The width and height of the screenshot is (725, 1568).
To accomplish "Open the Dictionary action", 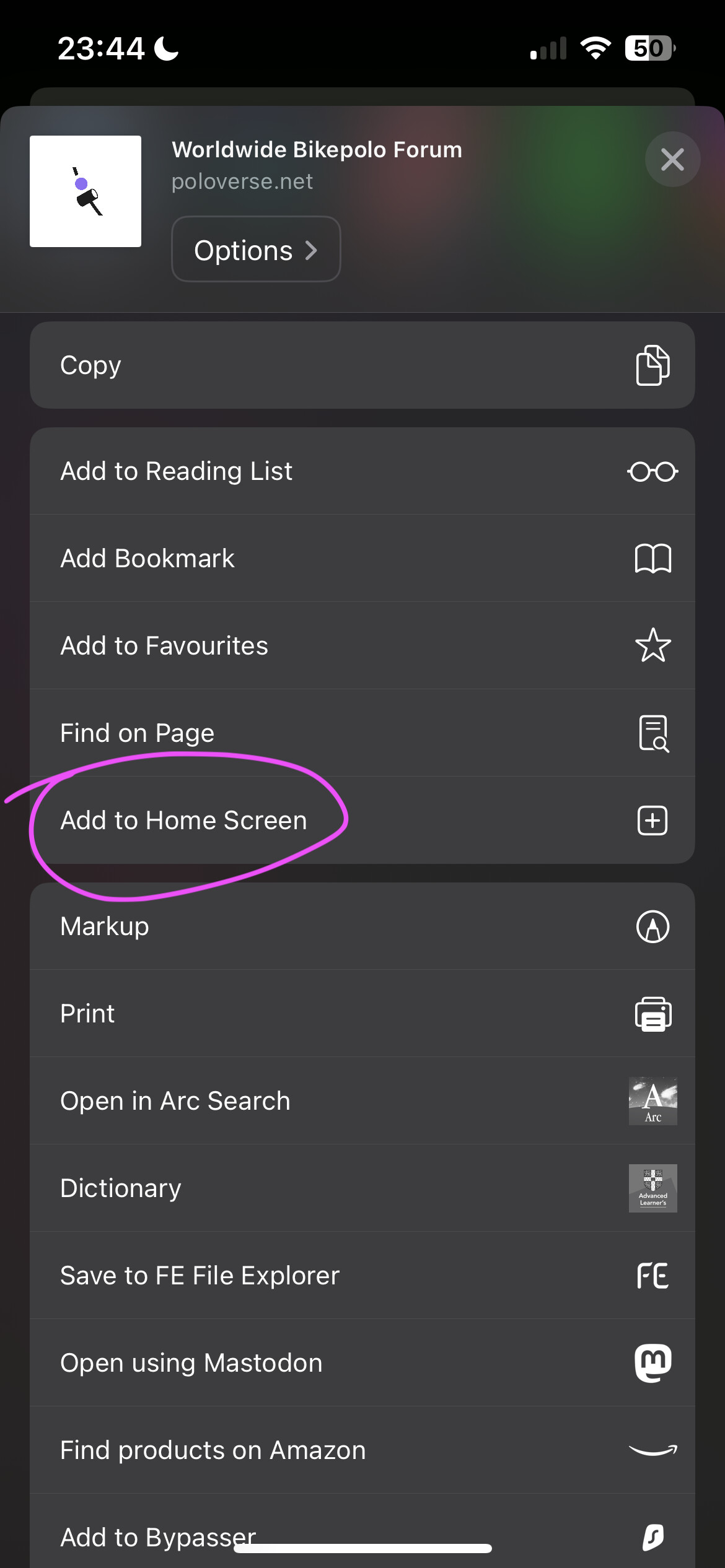I will [362, 1188].
